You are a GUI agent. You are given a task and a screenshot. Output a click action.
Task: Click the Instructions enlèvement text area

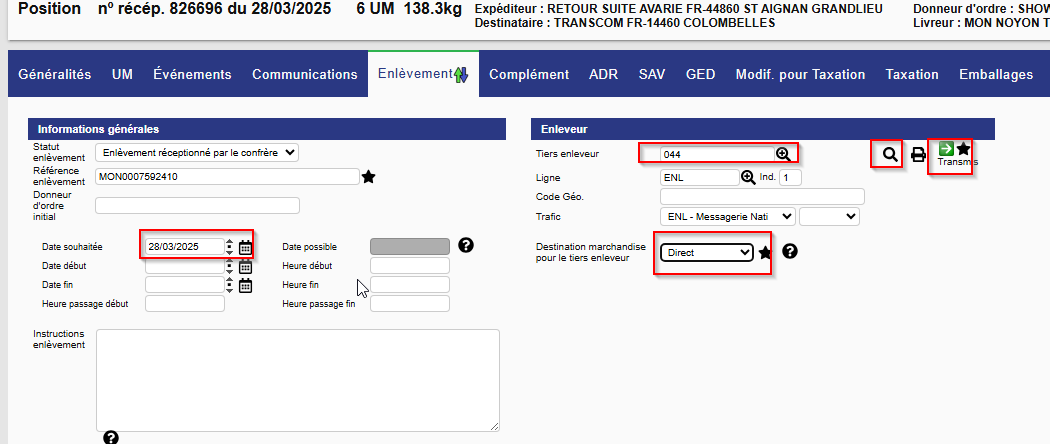coord(298,380)
